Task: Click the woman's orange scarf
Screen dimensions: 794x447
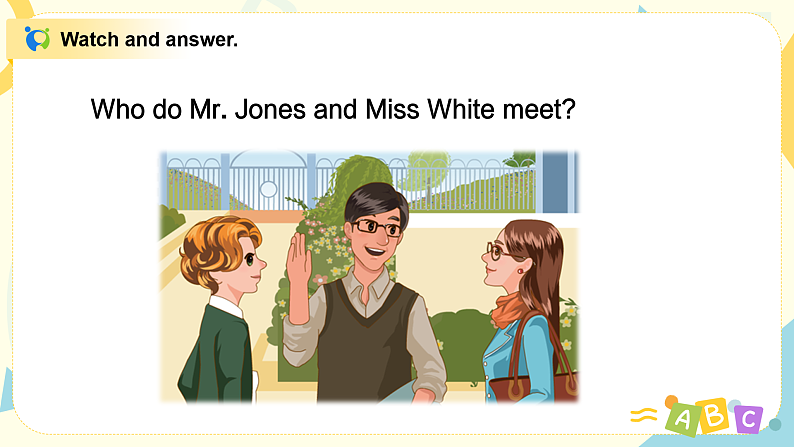Action: coord(509,310)
